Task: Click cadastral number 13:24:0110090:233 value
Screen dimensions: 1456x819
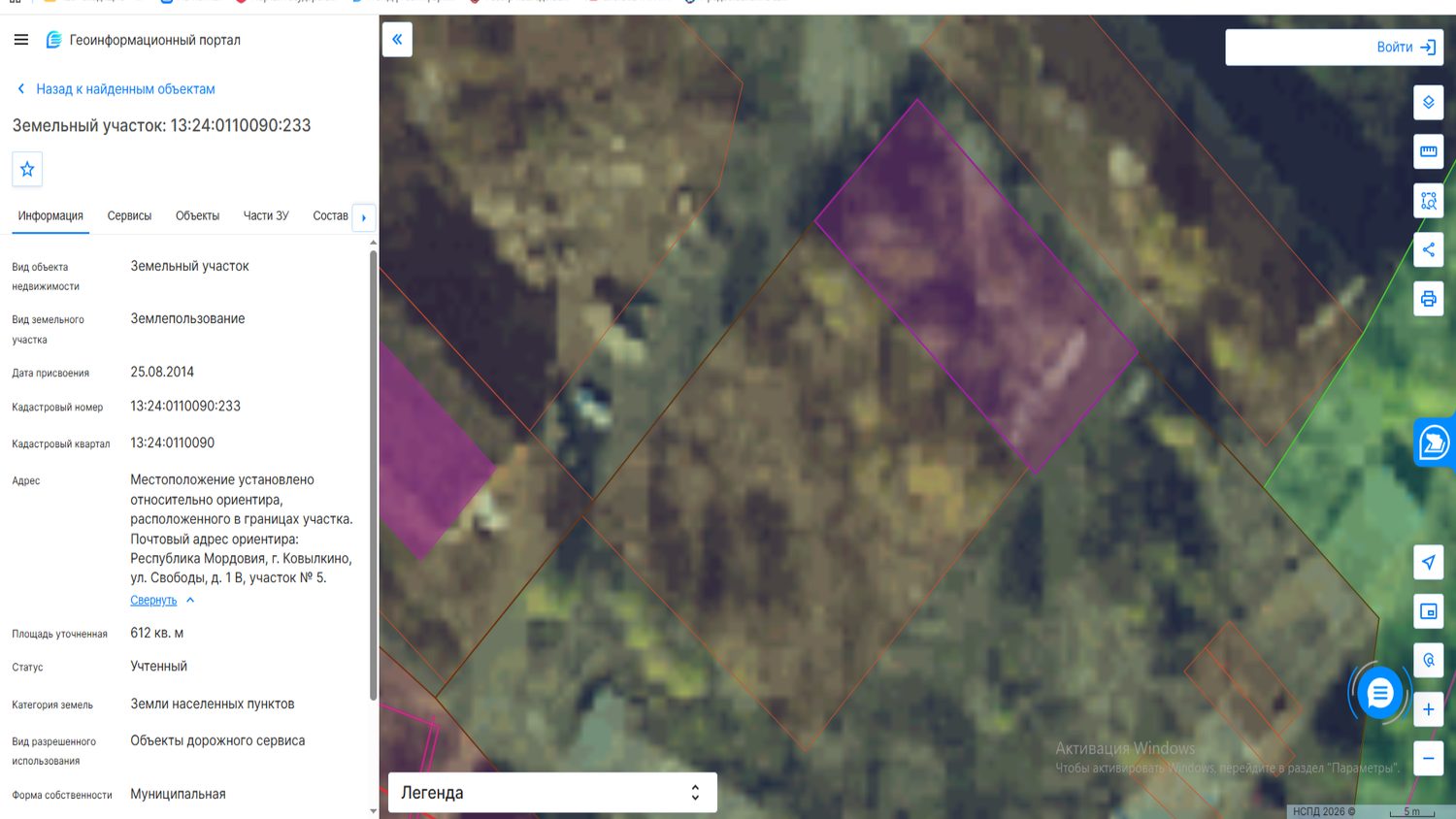Action: pos(185,407)
